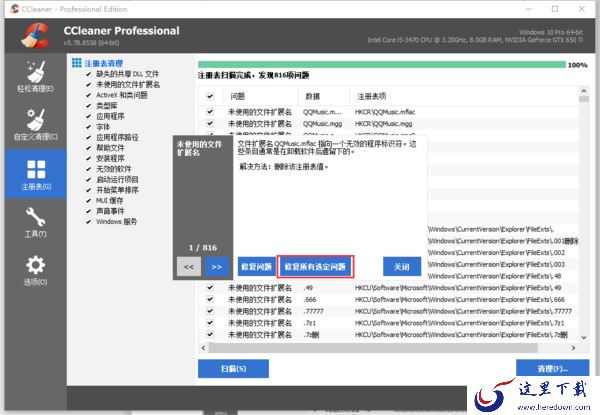This screenshot has height=415, width=600.
Task: Uncheck the .49 row checkbox
Action: coord(210,288)
